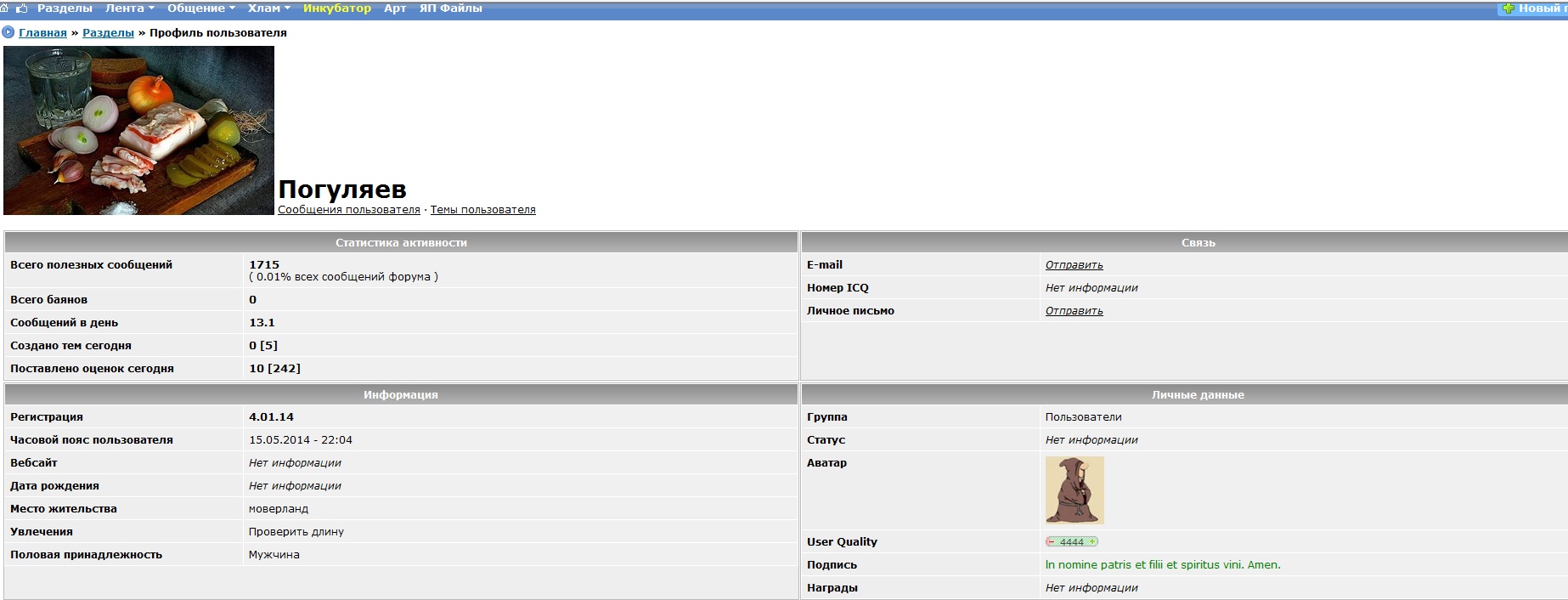The height and width of the screenshot is (600, 1568).
Task: Click the thumbs-up icon in top bar
Action: (x=21, y=8)
